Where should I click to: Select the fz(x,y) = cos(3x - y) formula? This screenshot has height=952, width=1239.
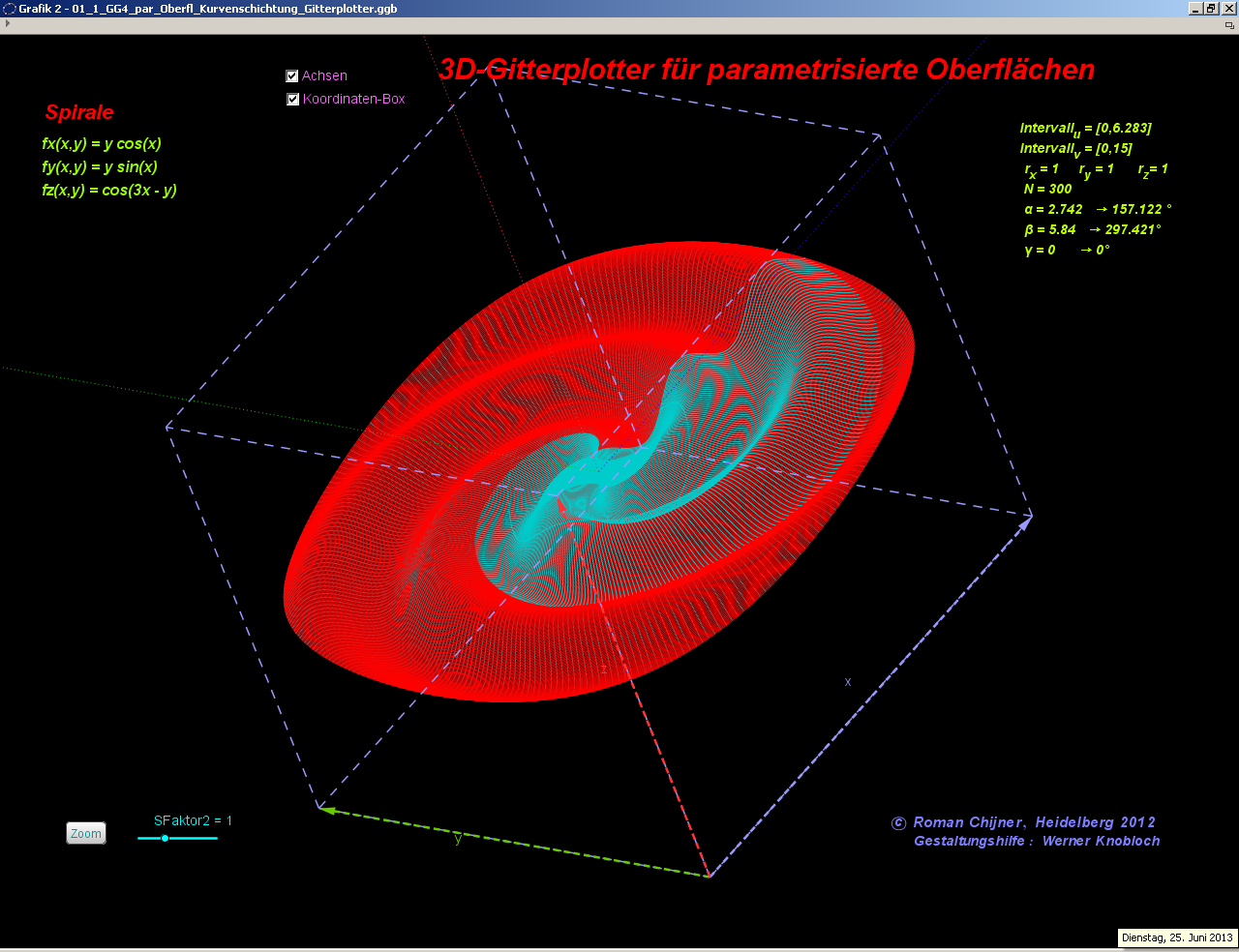(109, 191)
